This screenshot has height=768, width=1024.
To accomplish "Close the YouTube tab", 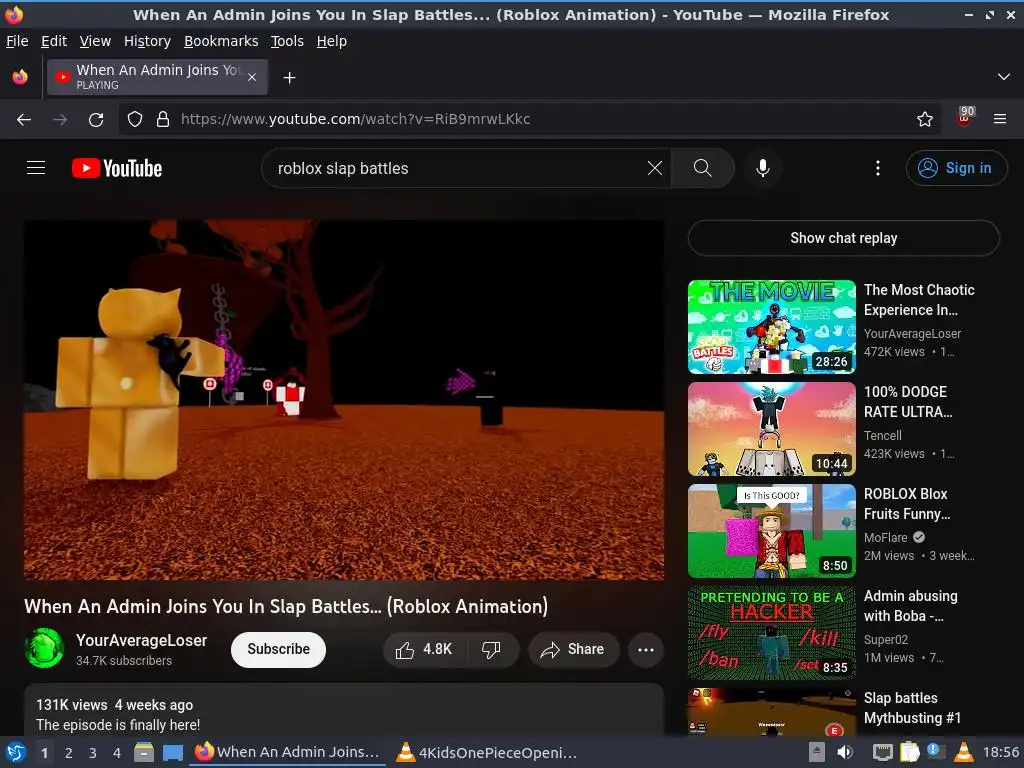I will coord(252,77).
